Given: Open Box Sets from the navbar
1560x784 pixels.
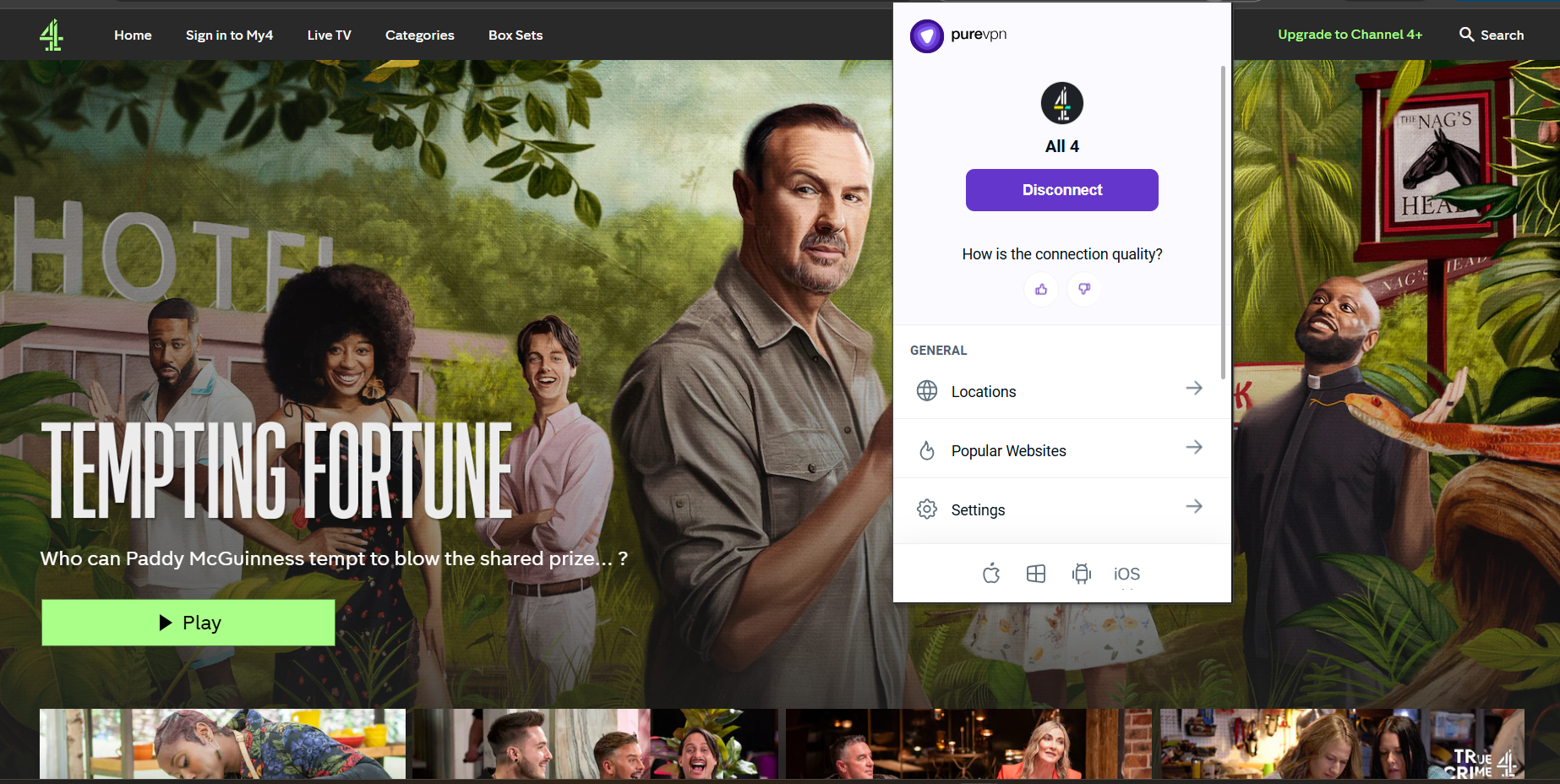Looking at the screenshot, I should coord(515,35).
